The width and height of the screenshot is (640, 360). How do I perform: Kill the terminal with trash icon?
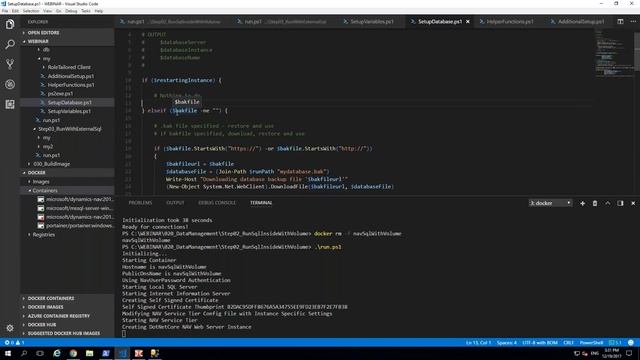[x=595, y=203]
